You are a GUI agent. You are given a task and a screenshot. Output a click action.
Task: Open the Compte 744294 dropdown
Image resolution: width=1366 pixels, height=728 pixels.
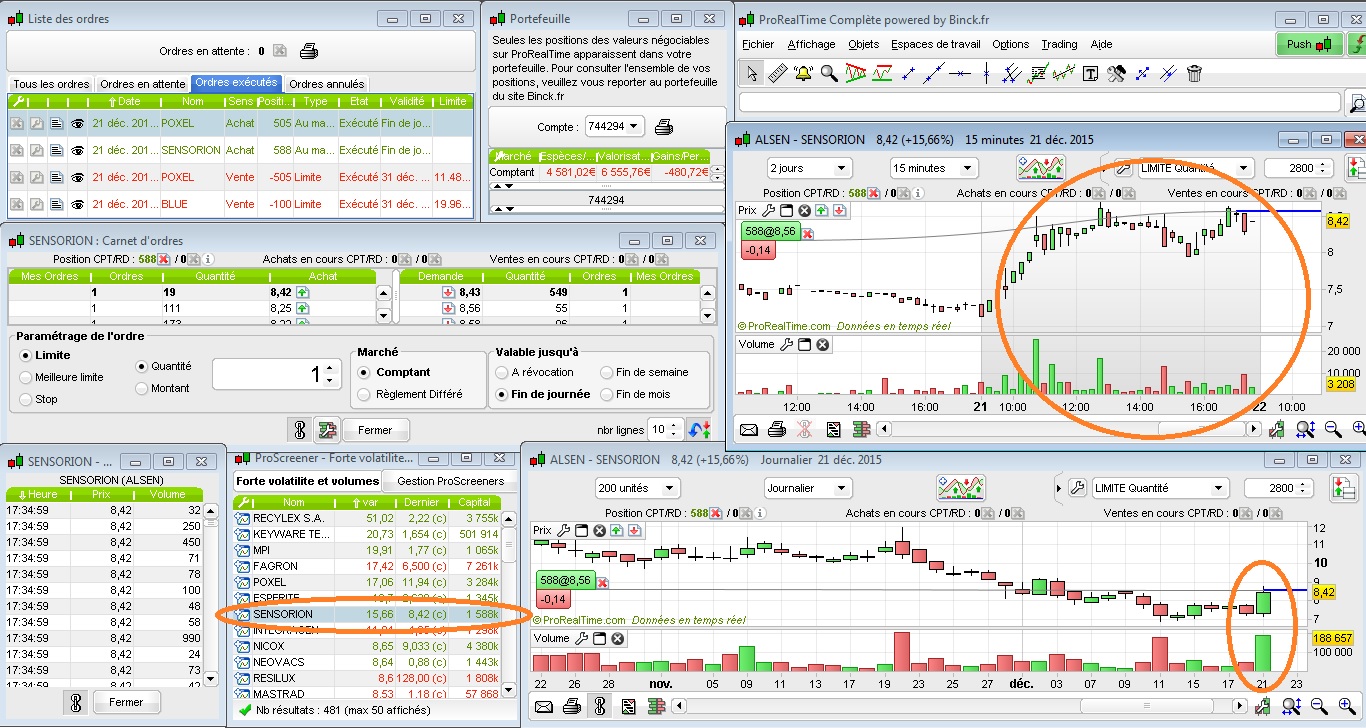pyautogui.click(x=614, y=127)
